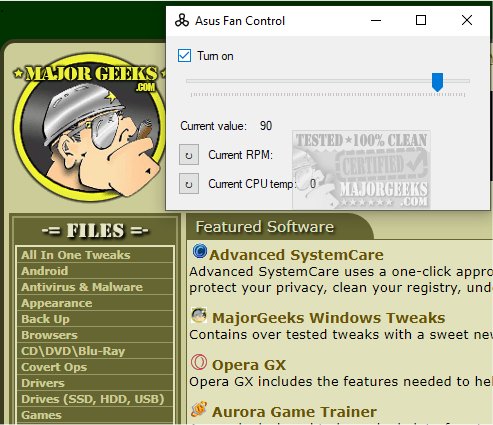Click the fan speed slider handle
This screenshot has width=493, height=425.
pyautogui.click(x=437, y=82)
